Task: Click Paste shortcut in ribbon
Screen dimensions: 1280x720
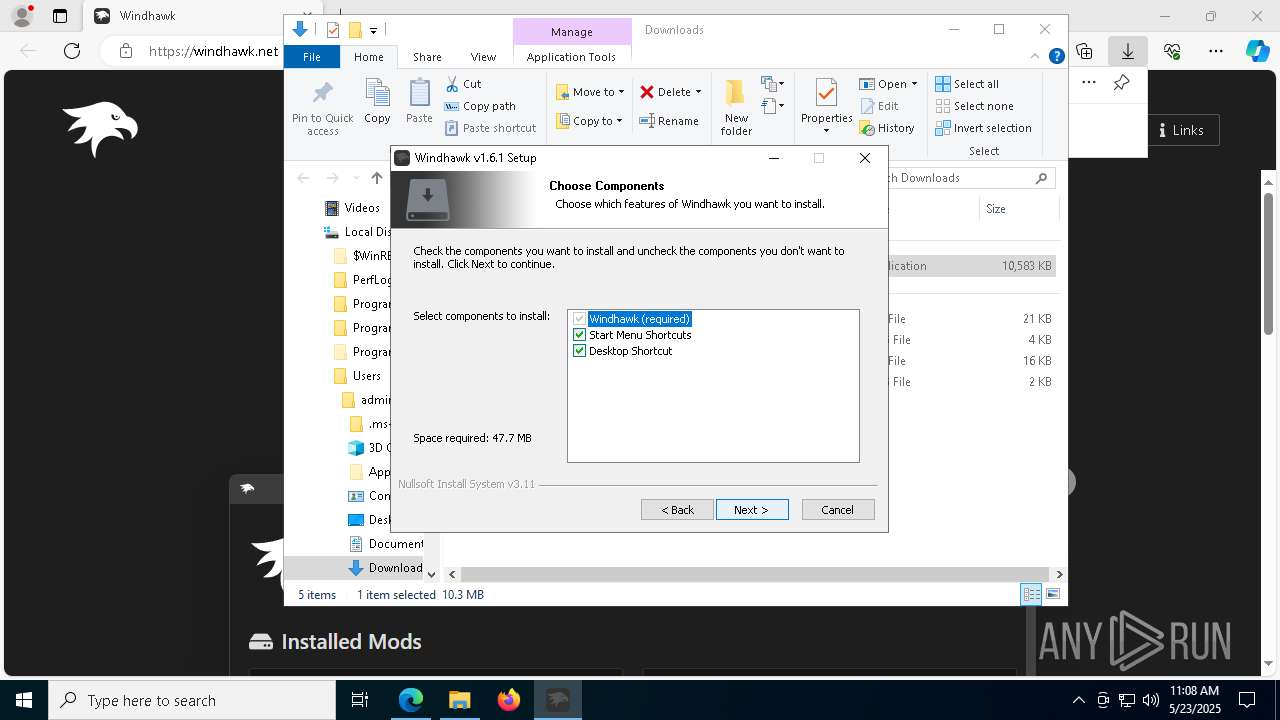Action: coord(490,128)
